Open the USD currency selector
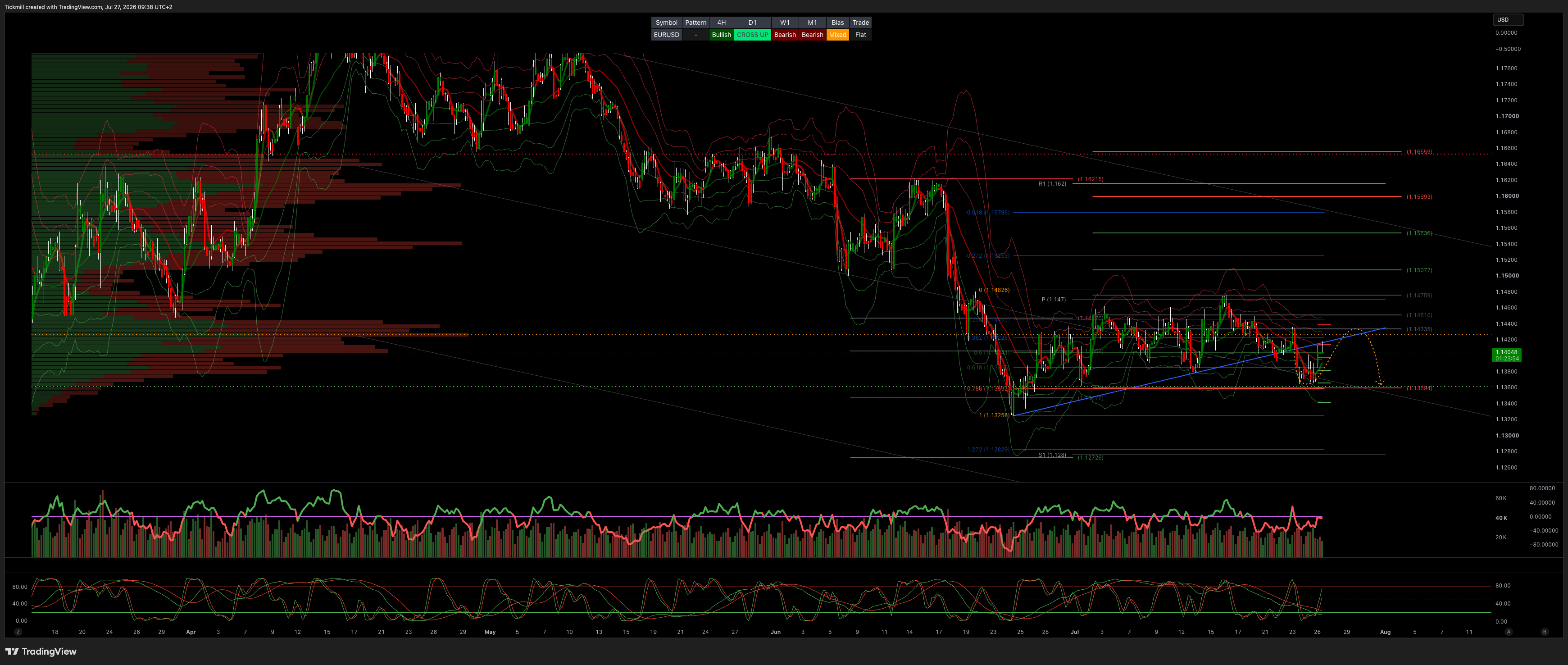 point(1507,19)
